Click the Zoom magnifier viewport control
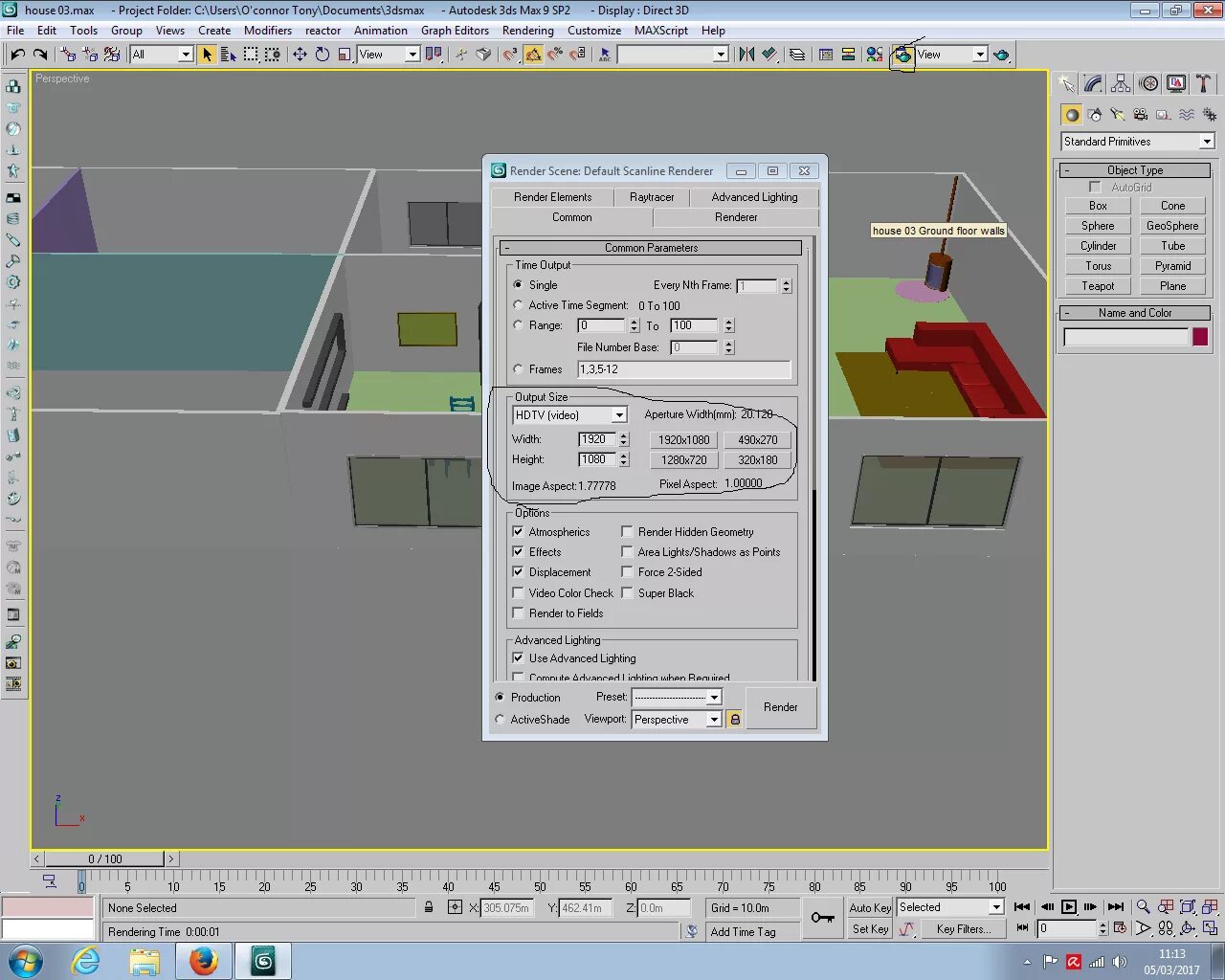The height and width of the screenshot is (980, 1225). 1143,906
